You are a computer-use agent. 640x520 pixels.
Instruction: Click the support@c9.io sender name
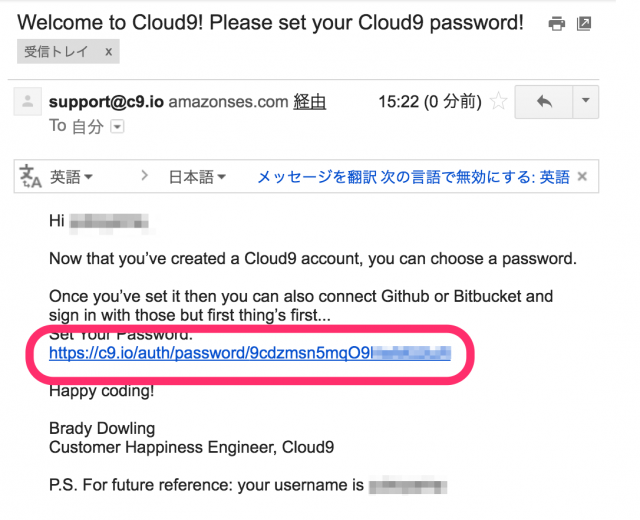click(106, 102)
